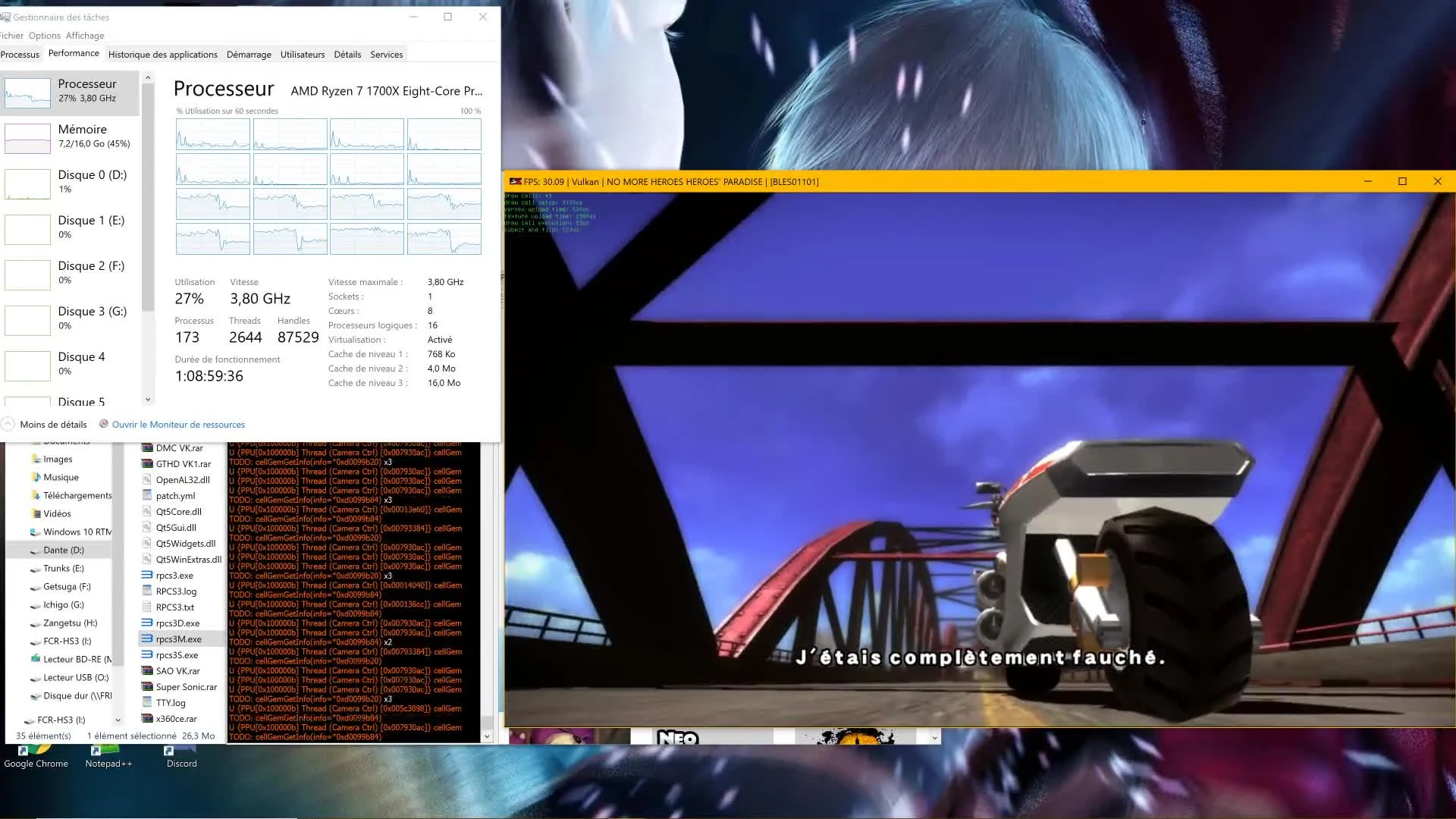Select the Services tab
Viewport: 1456px width, 819px height.
point(386,55)
